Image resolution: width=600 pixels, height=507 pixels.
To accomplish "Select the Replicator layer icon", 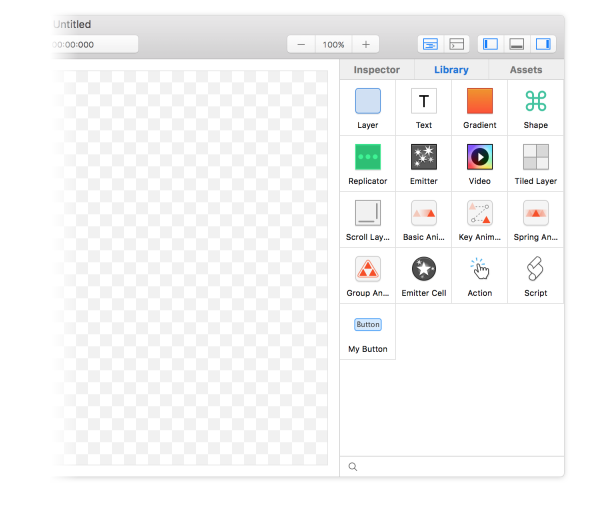I will click(367, 157).
